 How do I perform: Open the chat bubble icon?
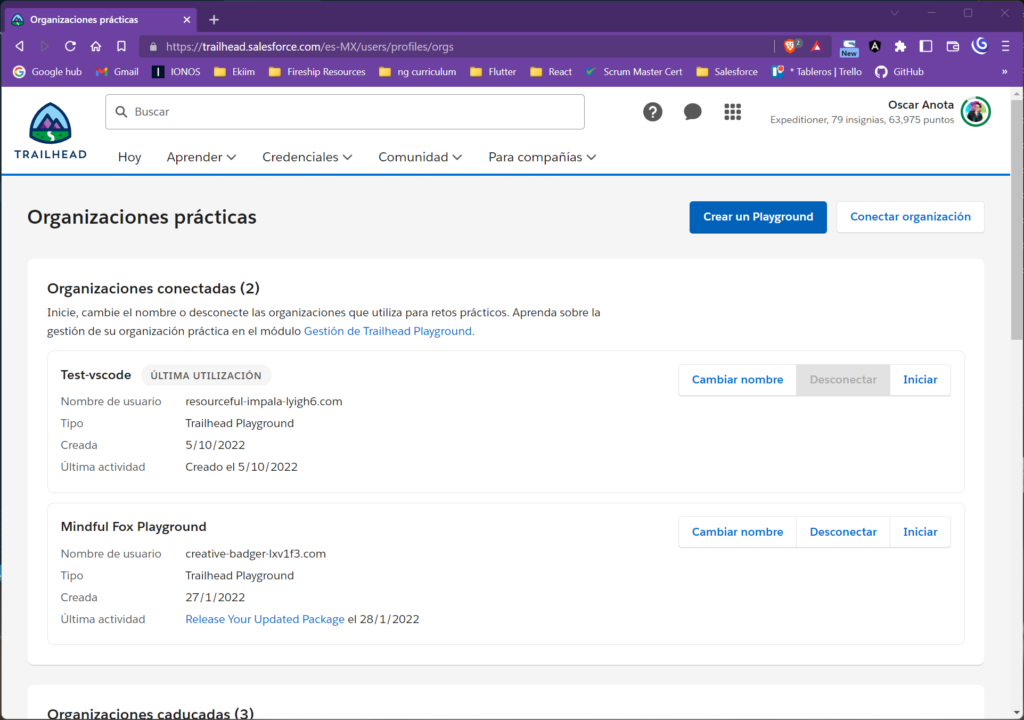692,112
